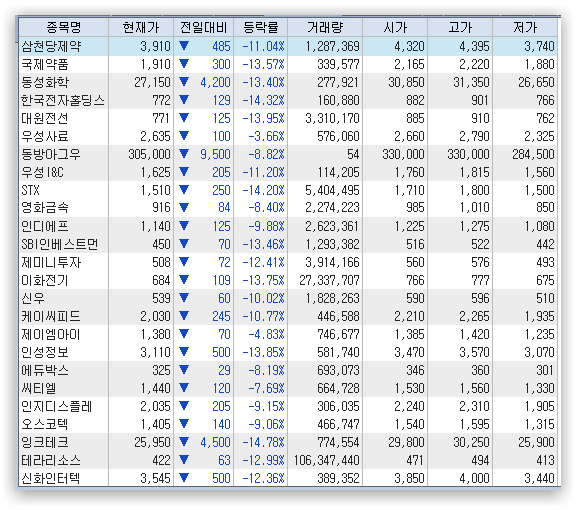Click the current price 305,000 cell
The image size is (576, 510).
150,154
